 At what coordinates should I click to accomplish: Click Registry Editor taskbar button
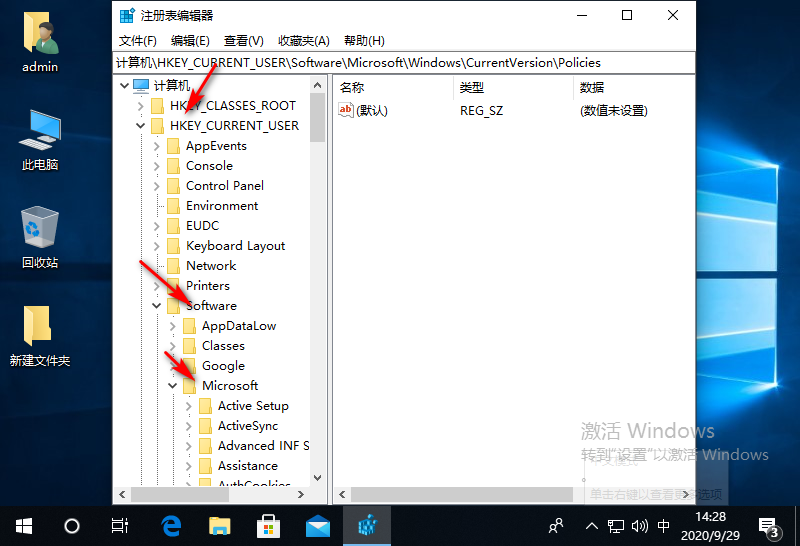click(x=367, y=526)
